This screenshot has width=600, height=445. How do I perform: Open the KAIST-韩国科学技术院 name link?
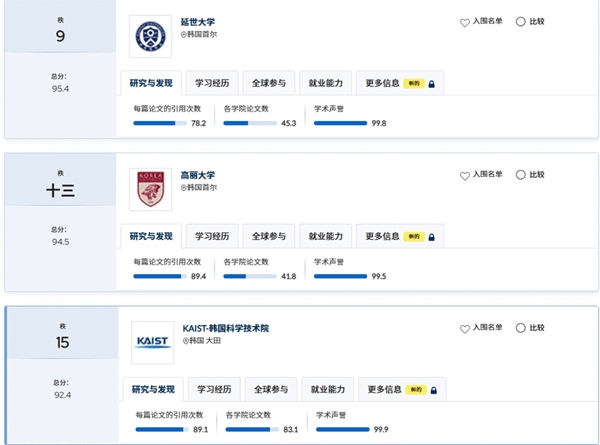(x=226, y=328)
